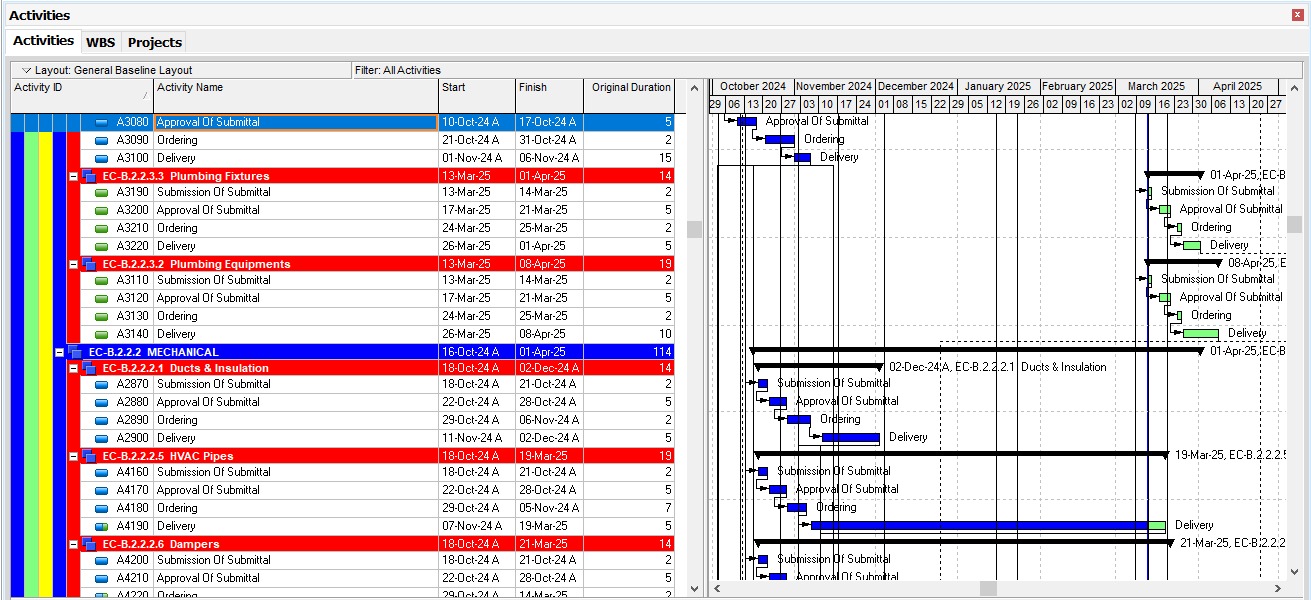Click the A2900 Start cell '11-Nov-24 A'
This screenshot has width=1311, height=600.
477,438
